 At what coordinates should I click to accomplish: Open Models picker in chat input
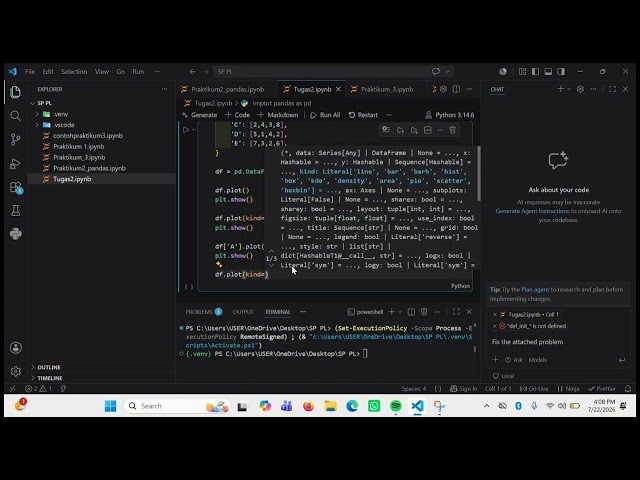click(x=538, y=360)
